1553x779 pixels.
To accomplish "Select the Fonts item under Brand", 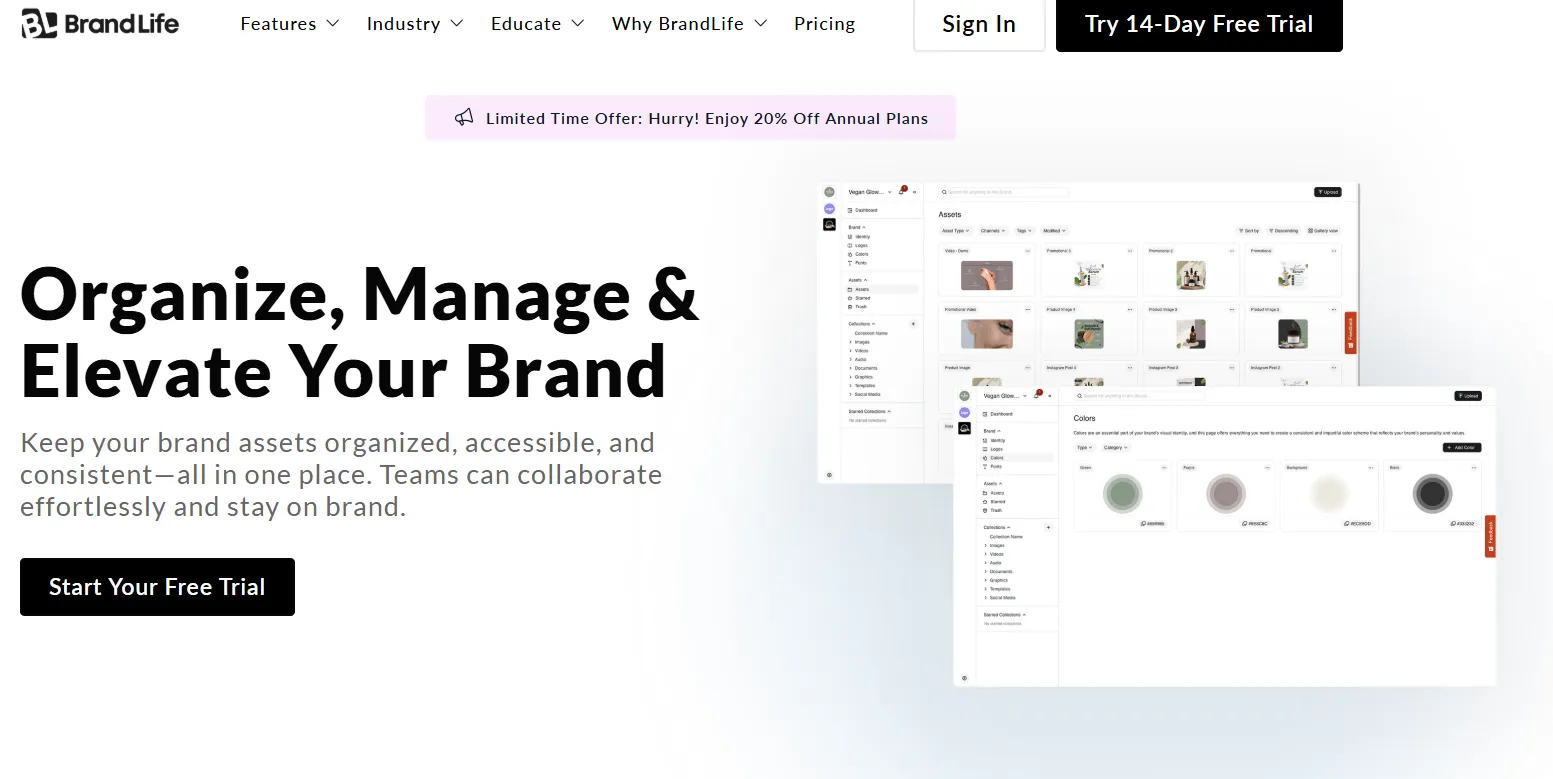I will [x=860, y=262].
